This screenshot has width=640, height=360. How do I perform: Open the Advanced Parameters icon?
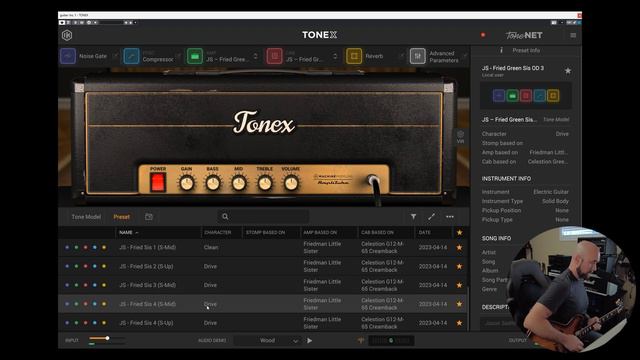point(418,56)
